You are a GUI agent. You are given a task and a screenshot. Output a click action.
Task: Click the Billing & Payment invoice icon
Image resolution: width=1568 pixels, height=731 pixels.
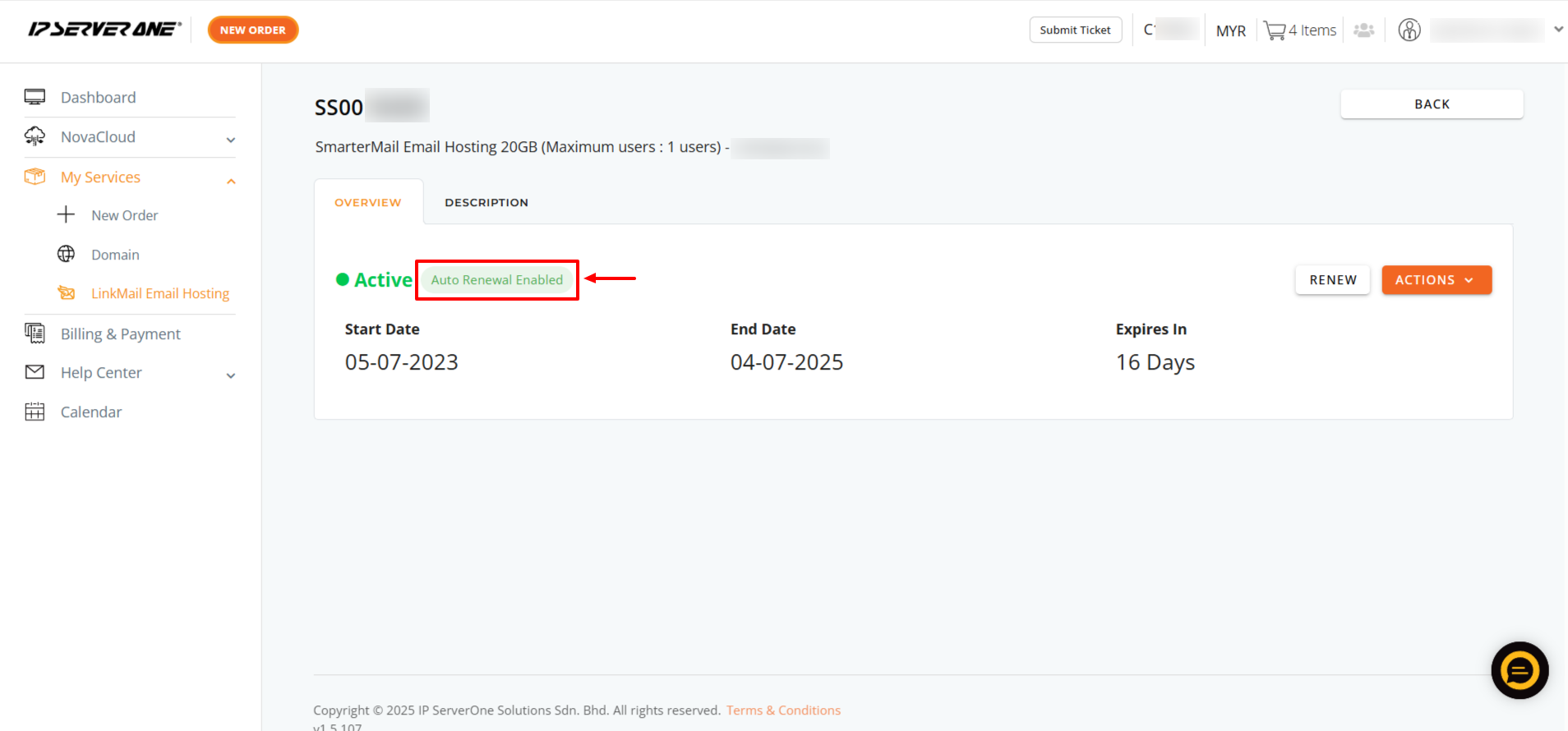coord(35,333)
